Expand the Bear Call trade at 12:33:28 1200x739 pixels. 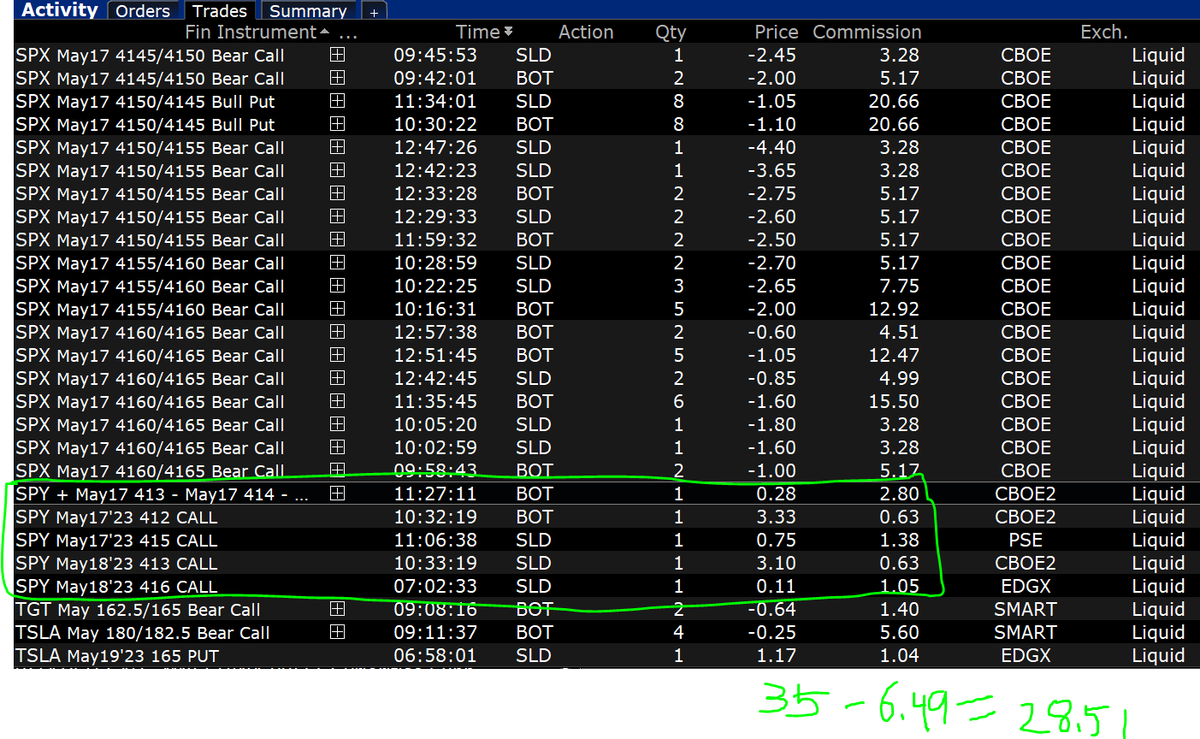337,194
